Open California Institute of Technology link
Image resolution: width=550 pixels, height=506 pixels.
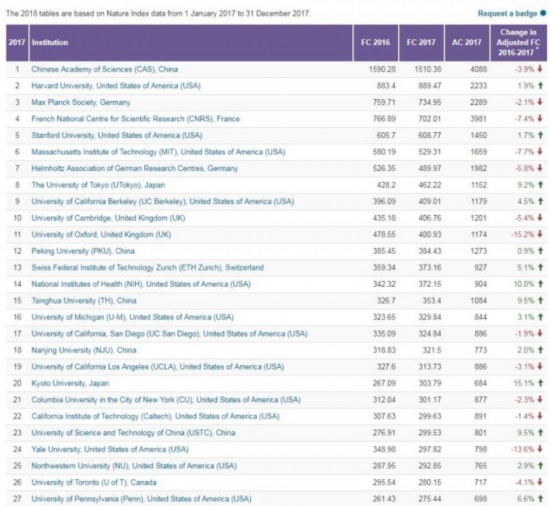point(155,416)
